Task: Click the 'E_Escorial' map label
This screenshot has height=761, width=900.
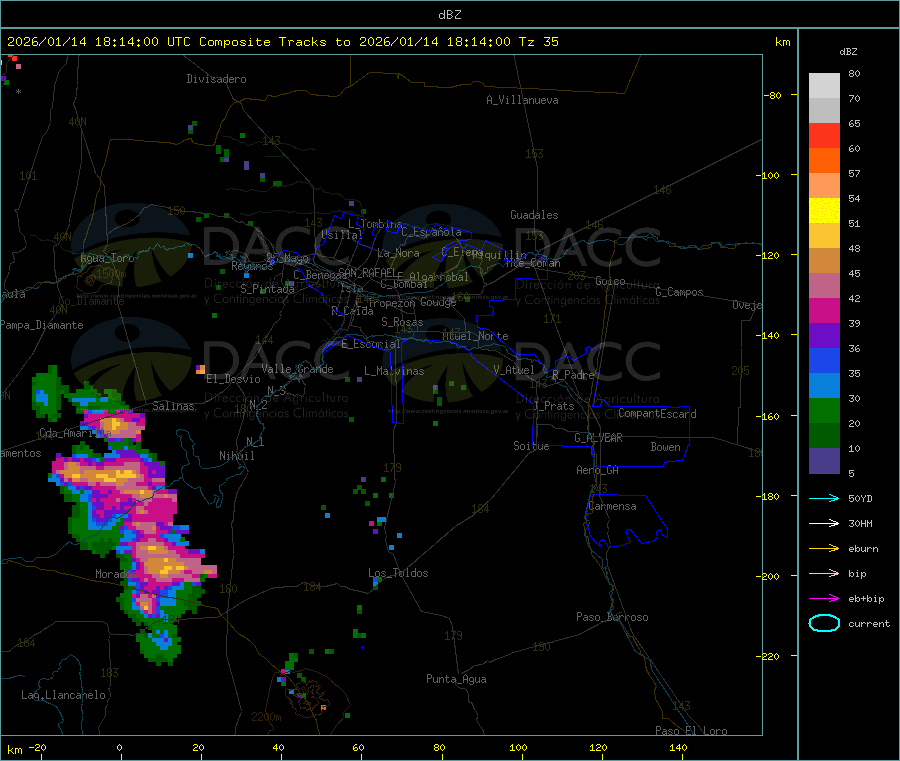Action: coord(371,344)
